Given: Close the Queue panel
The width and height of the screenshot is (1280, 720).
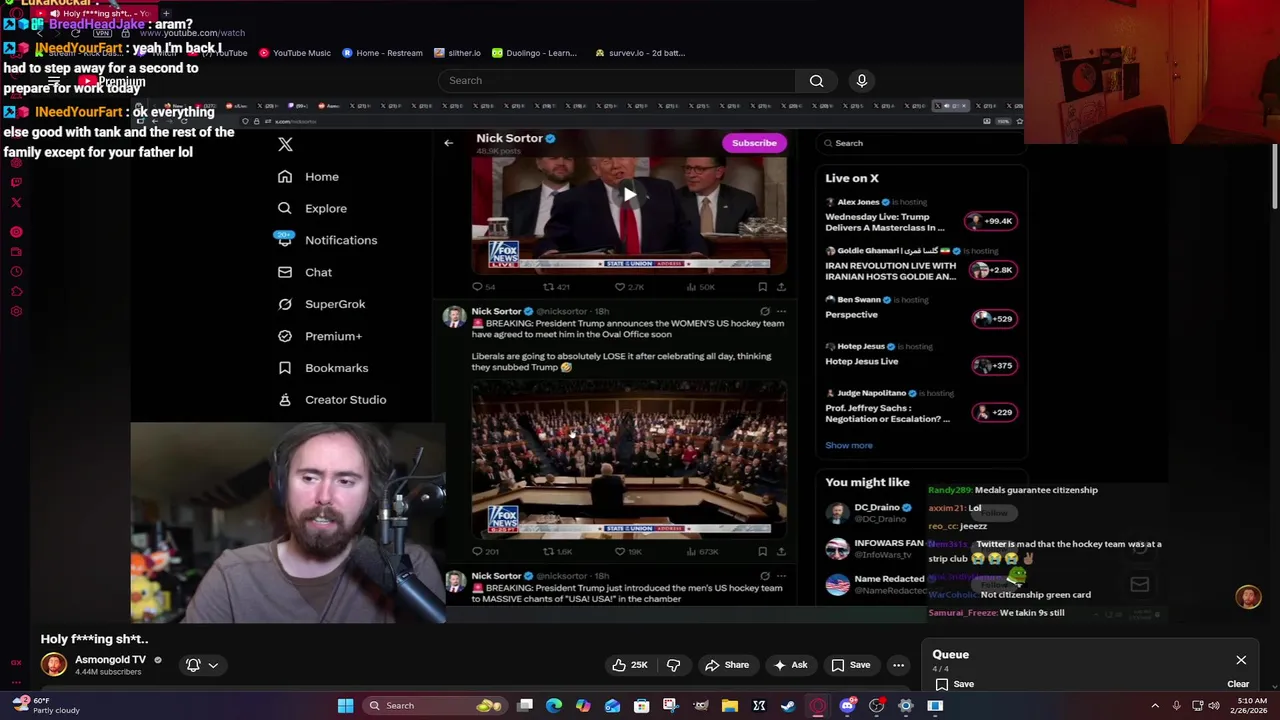Looking at the screenshot, I should pos(1241,660).
